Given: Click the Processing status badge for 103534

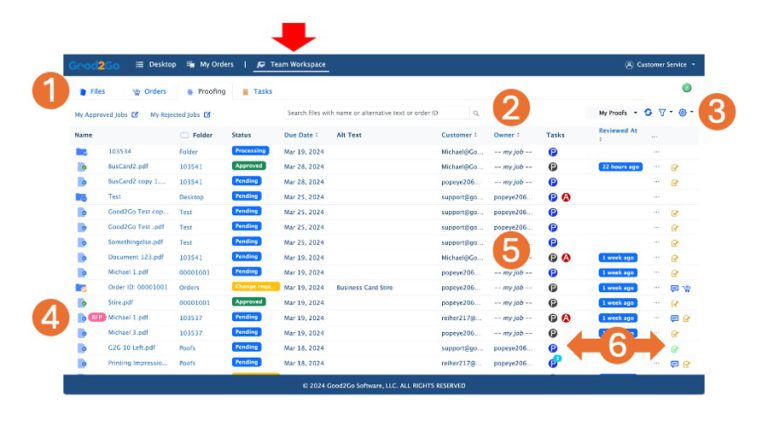Looking at the screenshot, I should coord(250,151).
